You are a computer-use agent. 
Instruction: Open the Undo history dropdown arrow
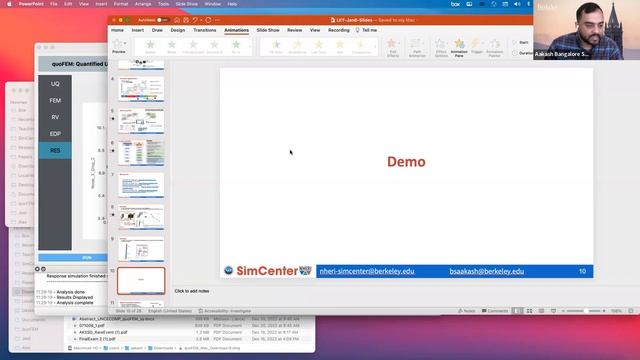click(x=201, y=20)
